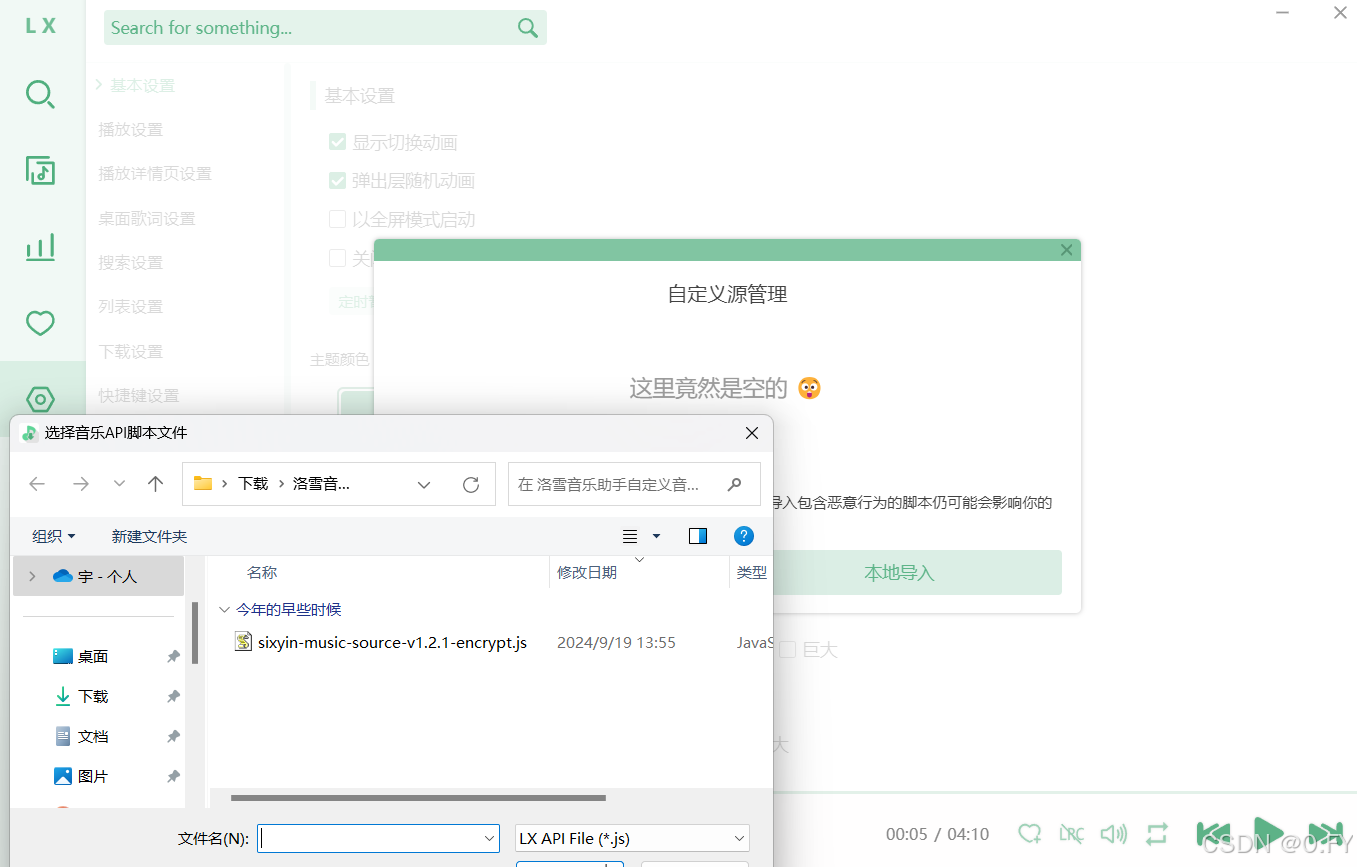Viewport: 1357px width, 867px height.
Task: Open recent locations dropdown chevron
Action: (119, 484)
